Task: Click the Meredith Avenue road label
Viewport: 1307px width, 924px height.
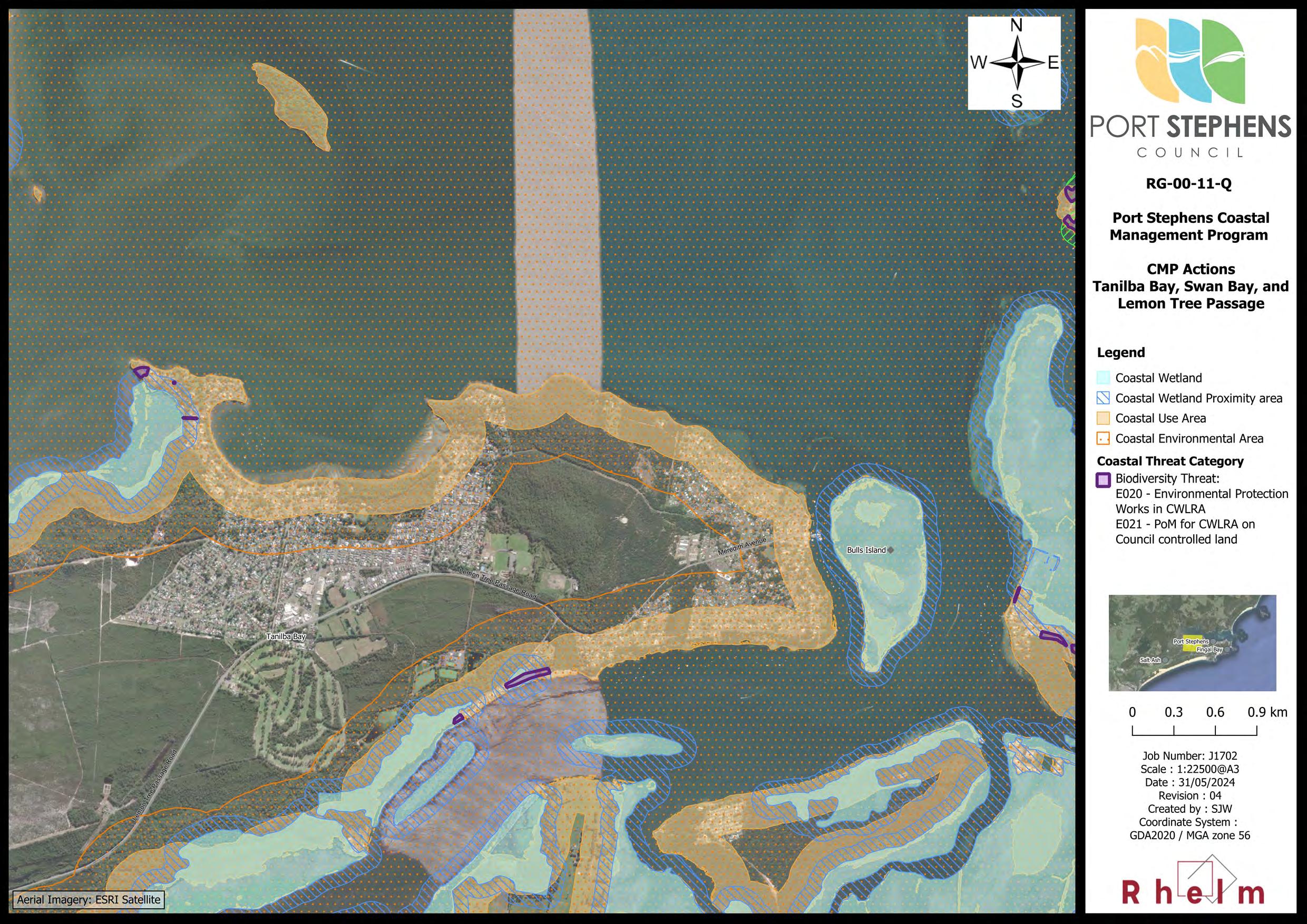Action: coord(742,546)
